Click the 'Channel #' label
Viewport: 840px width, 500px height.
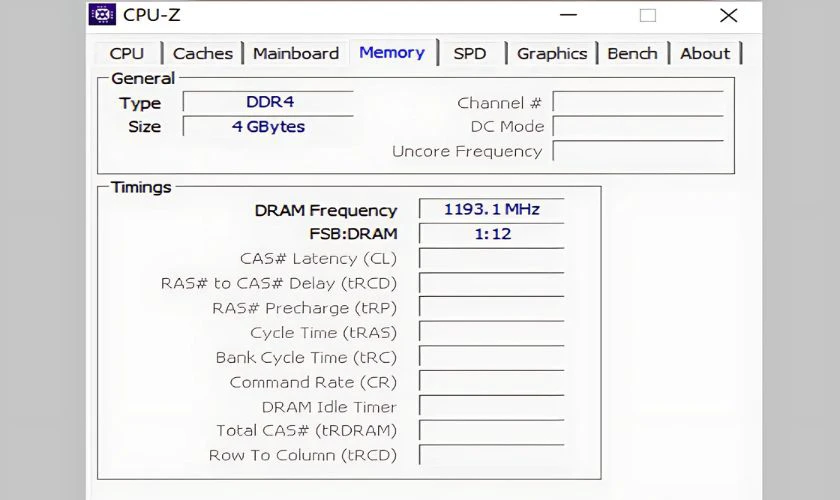499,103
